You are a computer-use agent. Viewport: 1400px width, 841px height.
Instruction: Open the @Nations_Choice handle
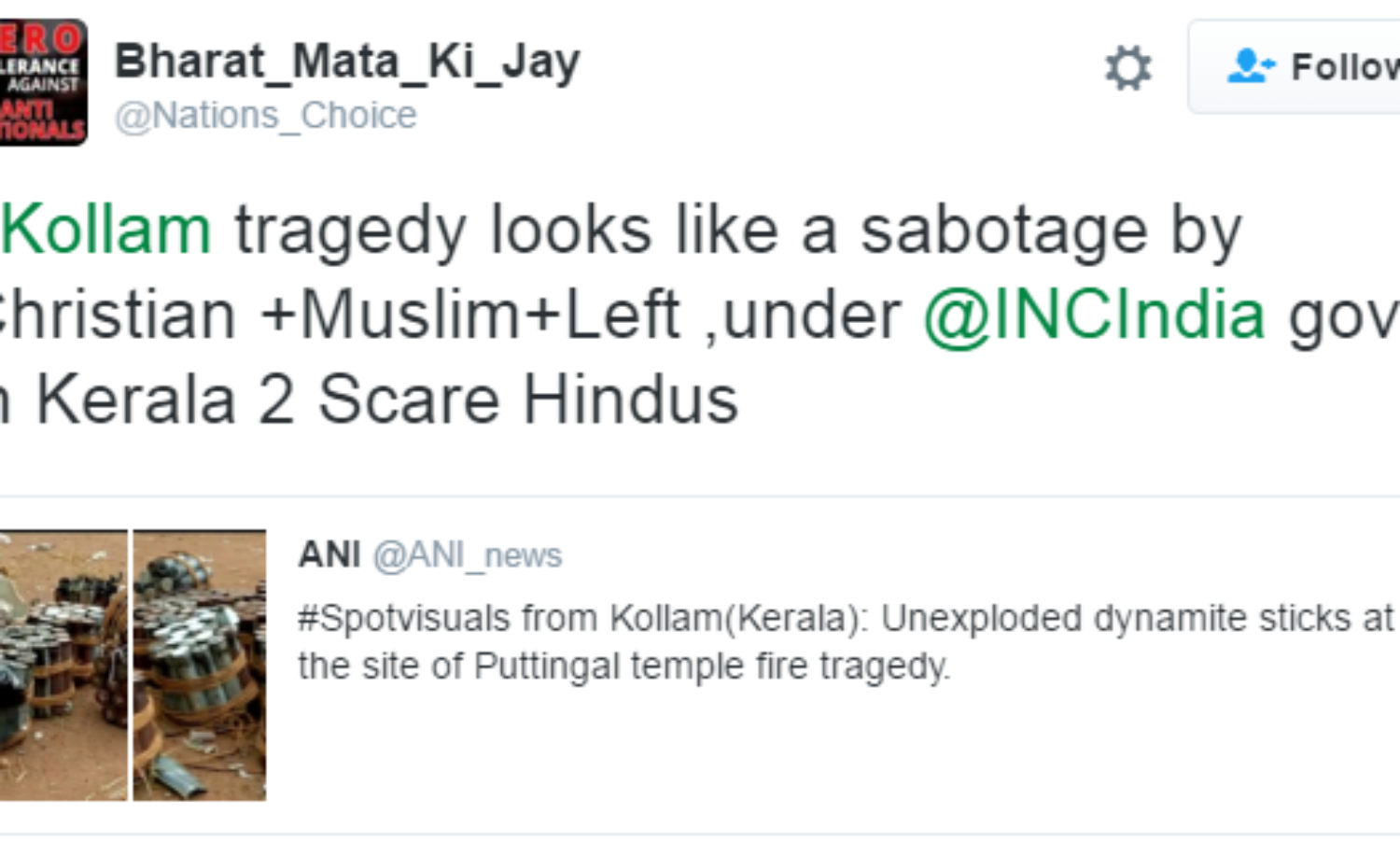[x=265, y=116]
